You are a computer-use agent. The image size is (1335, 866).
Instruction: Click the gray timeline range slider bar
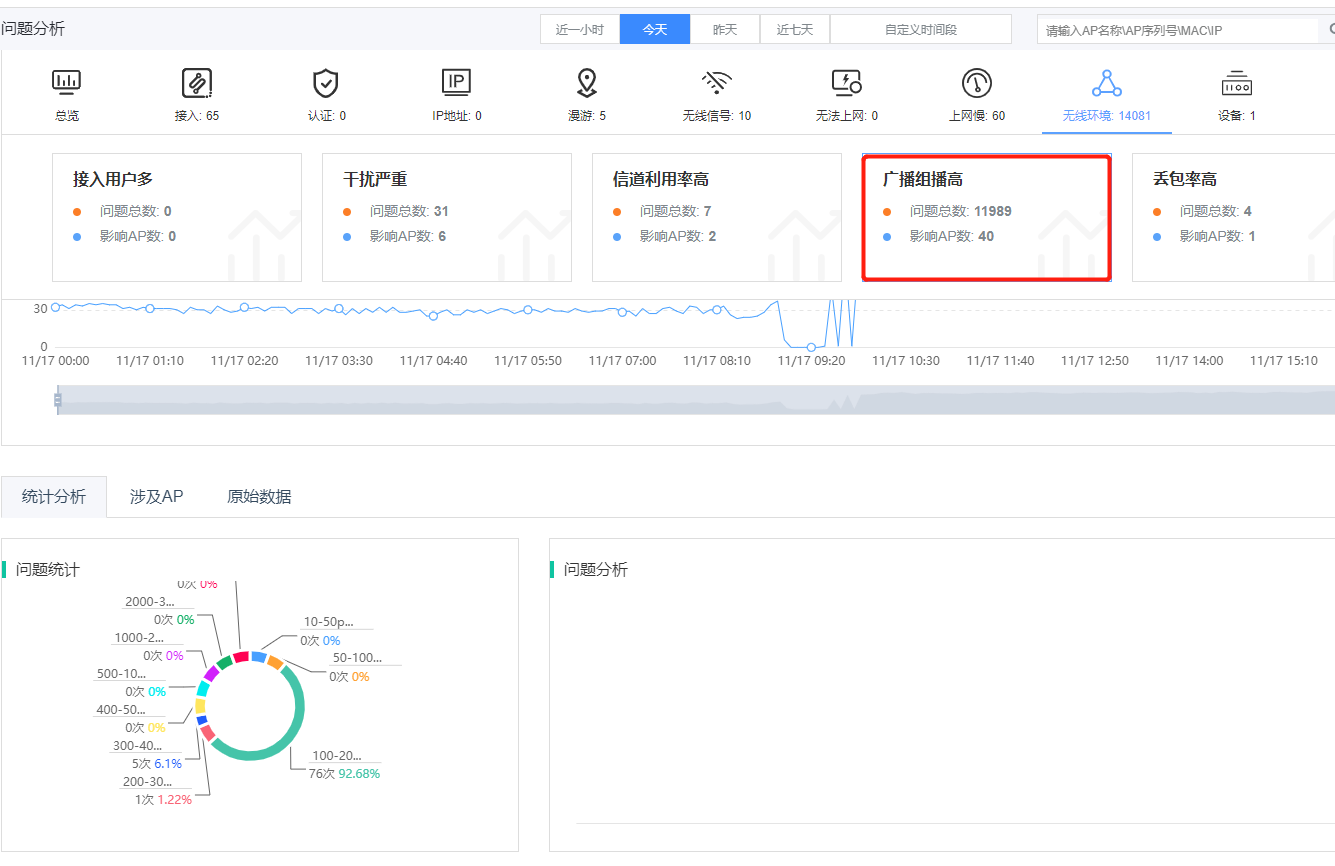click(696, 400)
